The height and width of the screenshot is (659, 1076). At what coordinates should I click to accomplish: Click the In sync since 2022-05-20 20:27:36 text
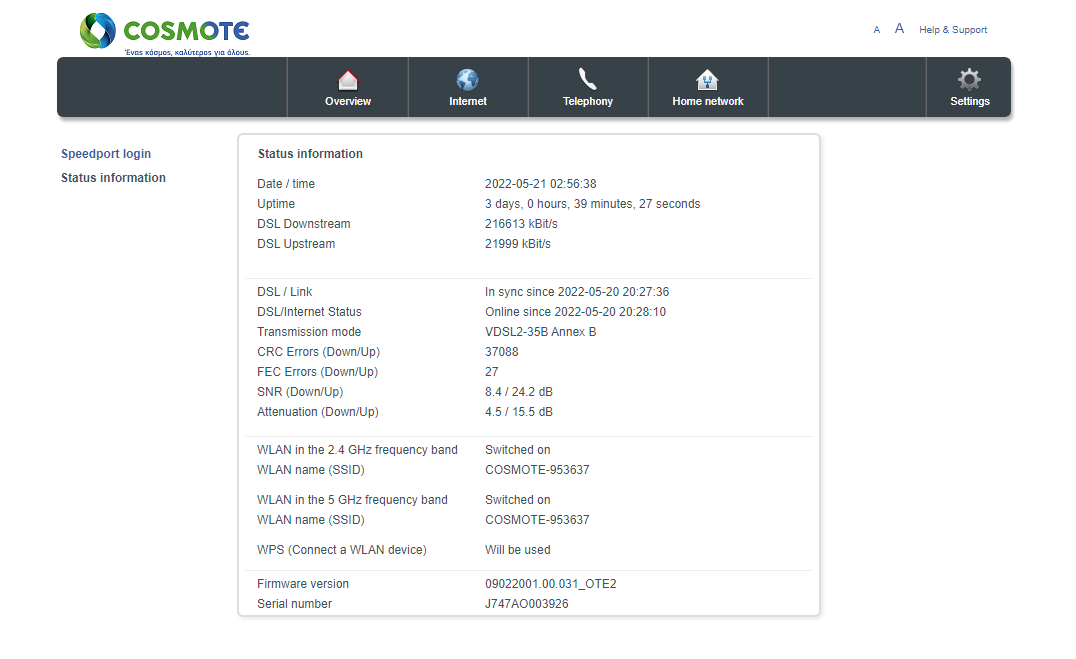(x=576, y=292)
